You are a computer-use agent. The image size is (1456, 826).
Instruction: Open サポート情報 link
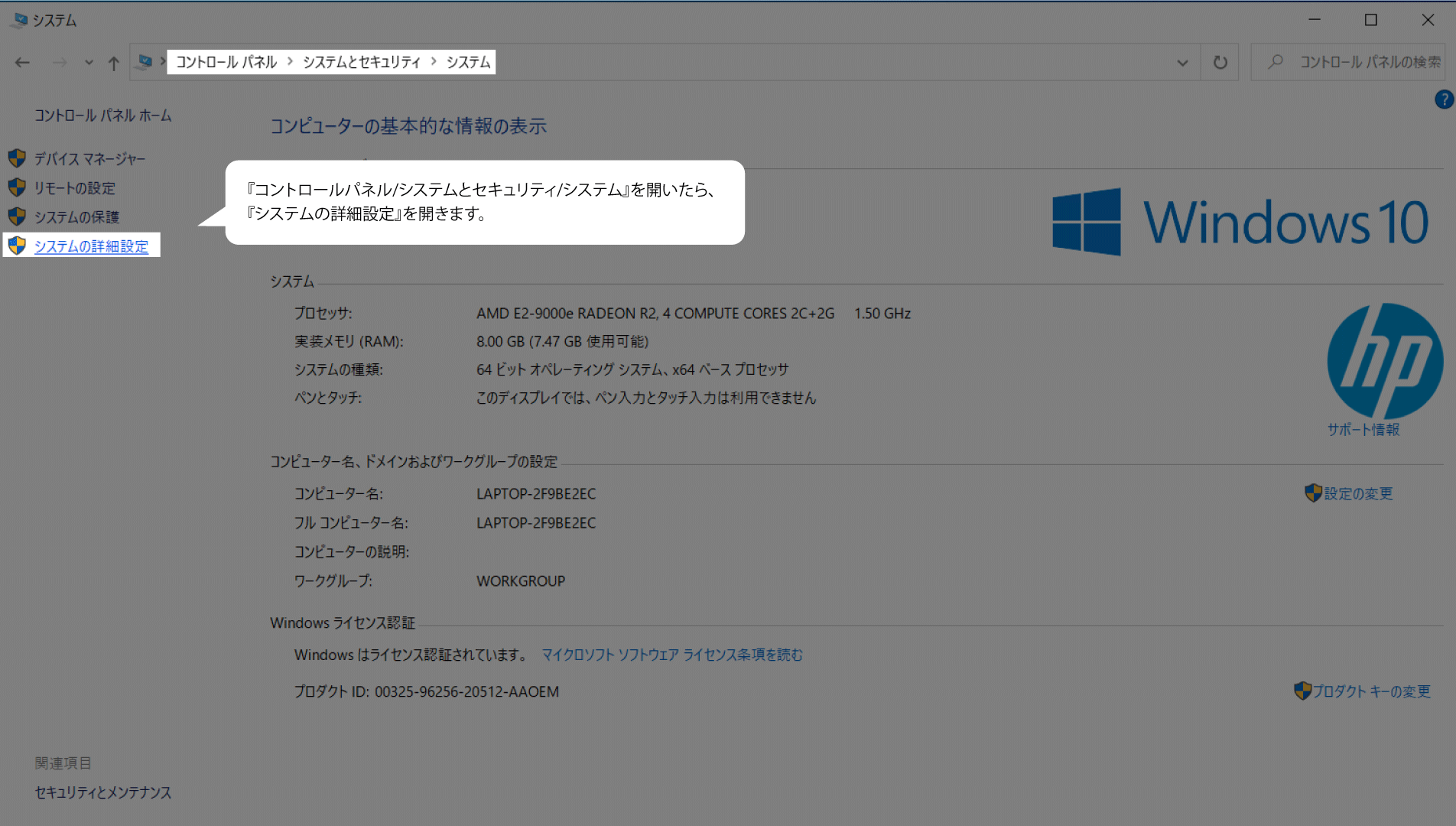click(x=1363, y=430)
